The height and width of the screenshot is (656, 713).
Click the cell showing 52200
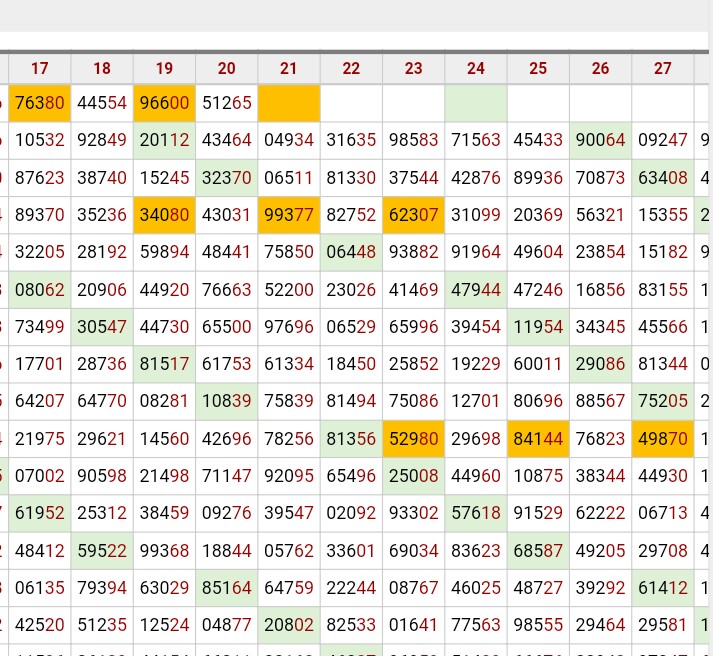pos(289,290)
